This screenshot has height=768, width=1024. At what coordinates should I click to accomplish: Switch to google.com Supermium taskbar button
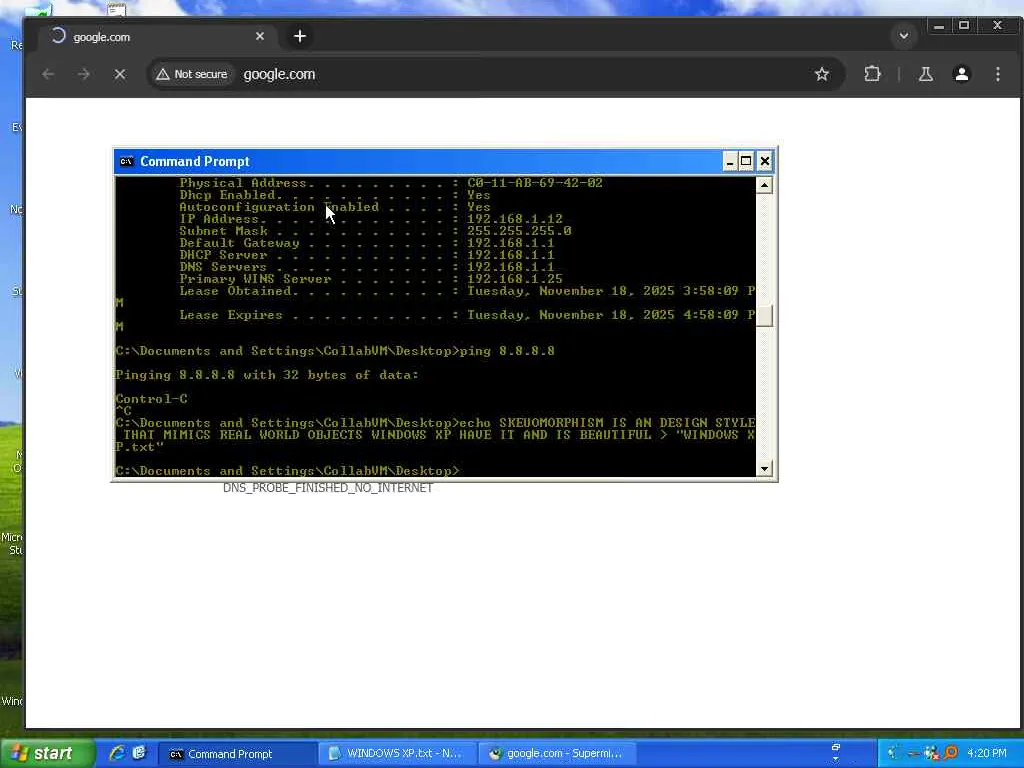click(557, 754)
